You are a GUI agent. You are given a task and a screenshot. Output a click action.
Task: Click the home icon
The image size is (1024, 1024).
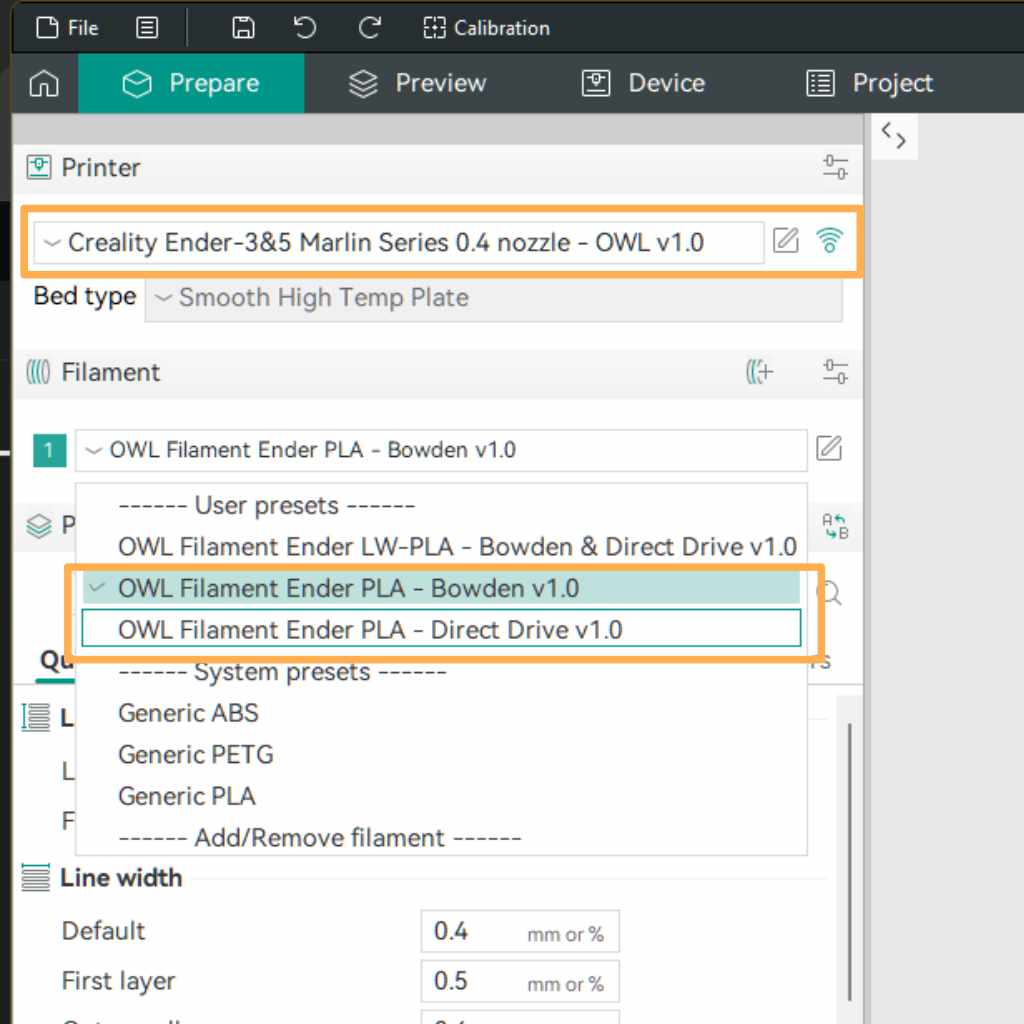[x=43, y=84]
